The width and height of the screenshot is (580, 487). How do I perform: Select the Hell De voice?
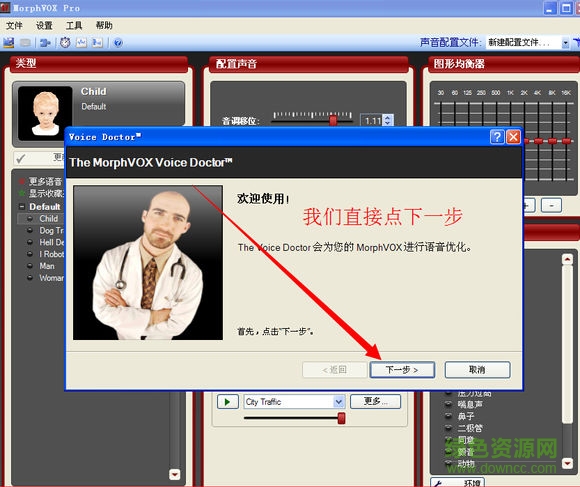tap(51, 242)
